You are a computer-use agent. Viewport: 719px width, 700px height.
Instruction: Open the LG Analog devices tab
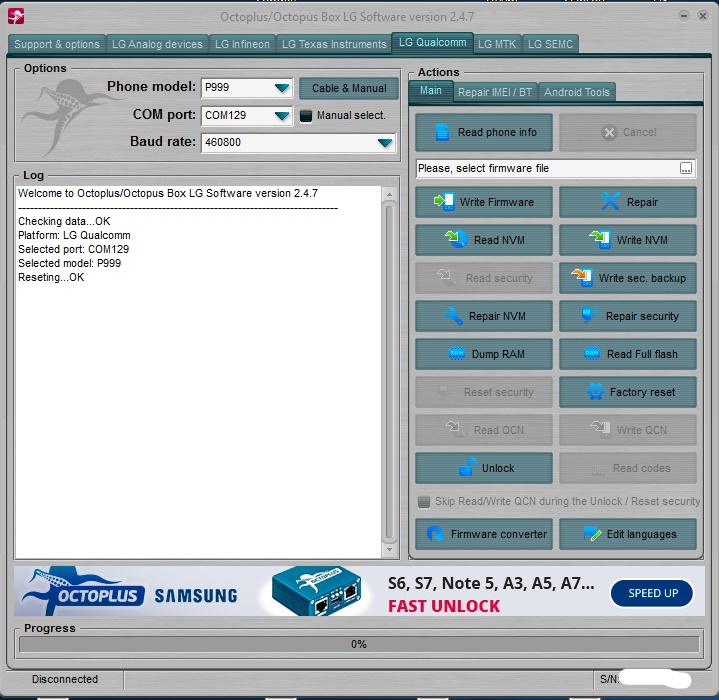pos(157,44)
